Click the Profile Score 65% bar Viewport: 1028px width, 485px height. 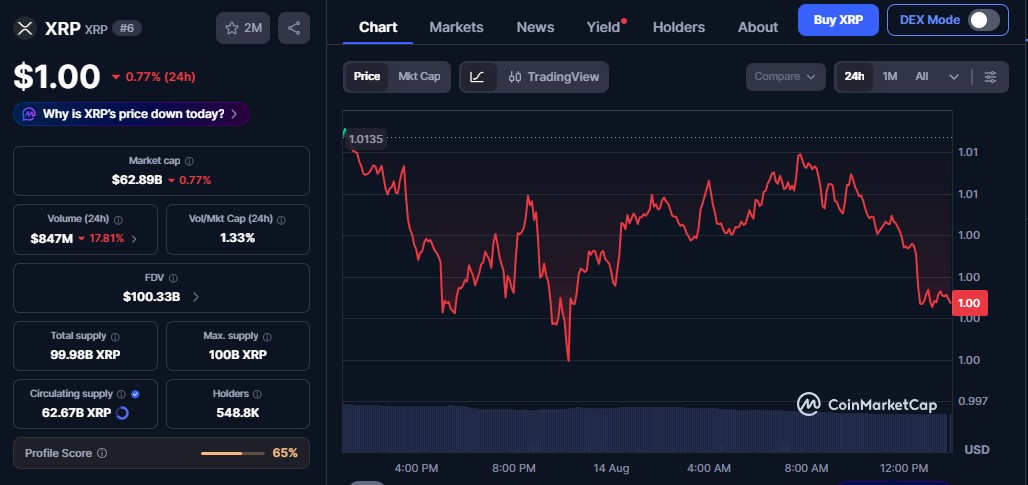[x=231, y=453]
